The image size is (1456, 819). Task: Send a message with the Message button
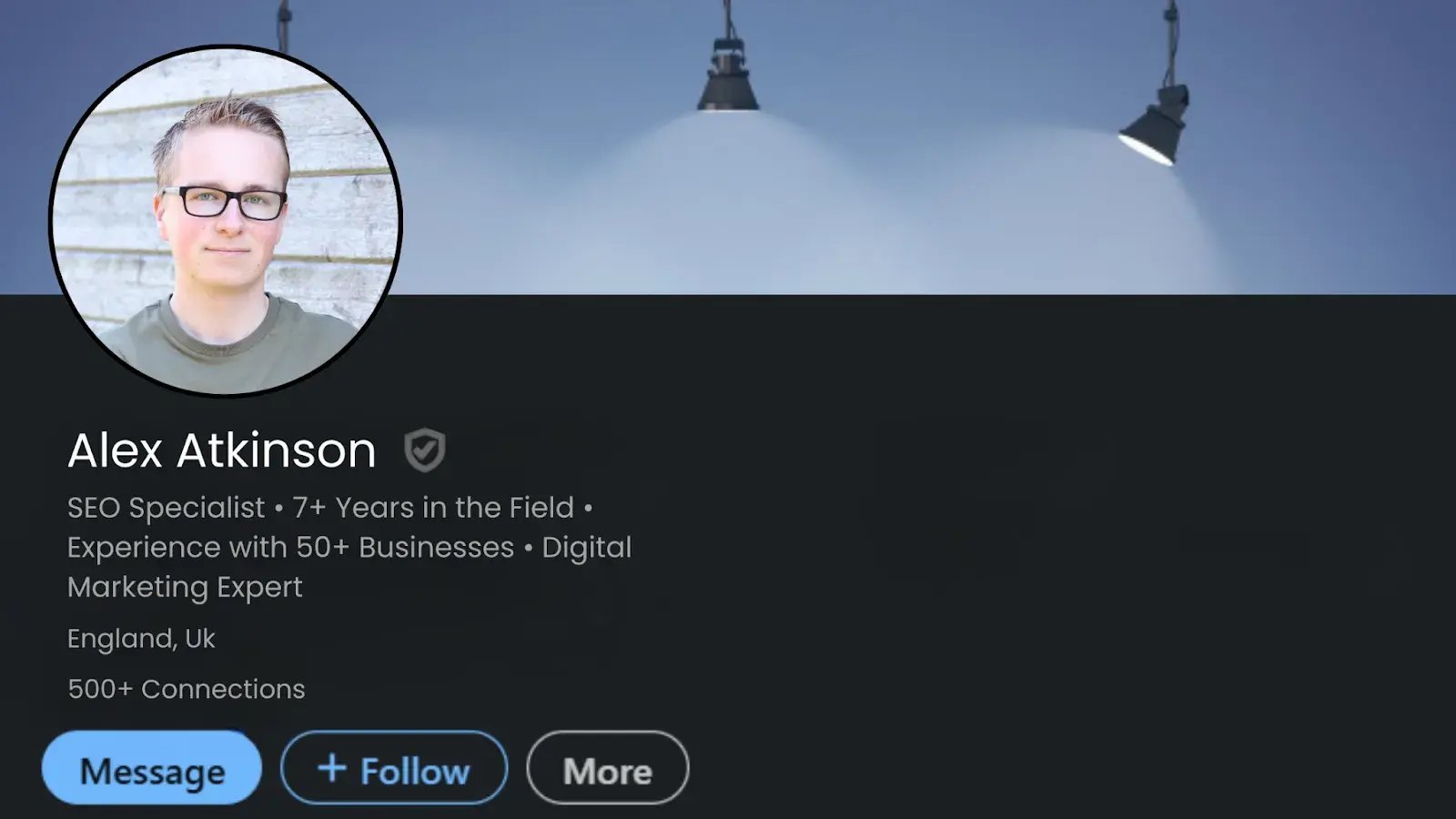click(x=152, y=767)
